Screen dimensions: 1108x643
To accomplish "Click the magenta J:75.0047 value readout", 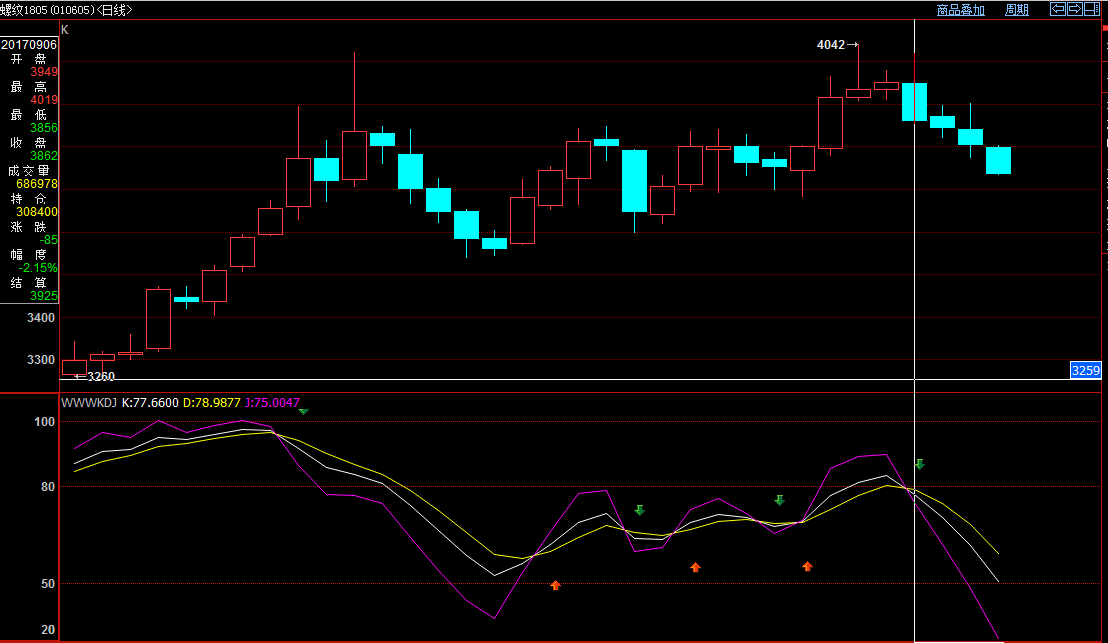I will tap(272, 403).
